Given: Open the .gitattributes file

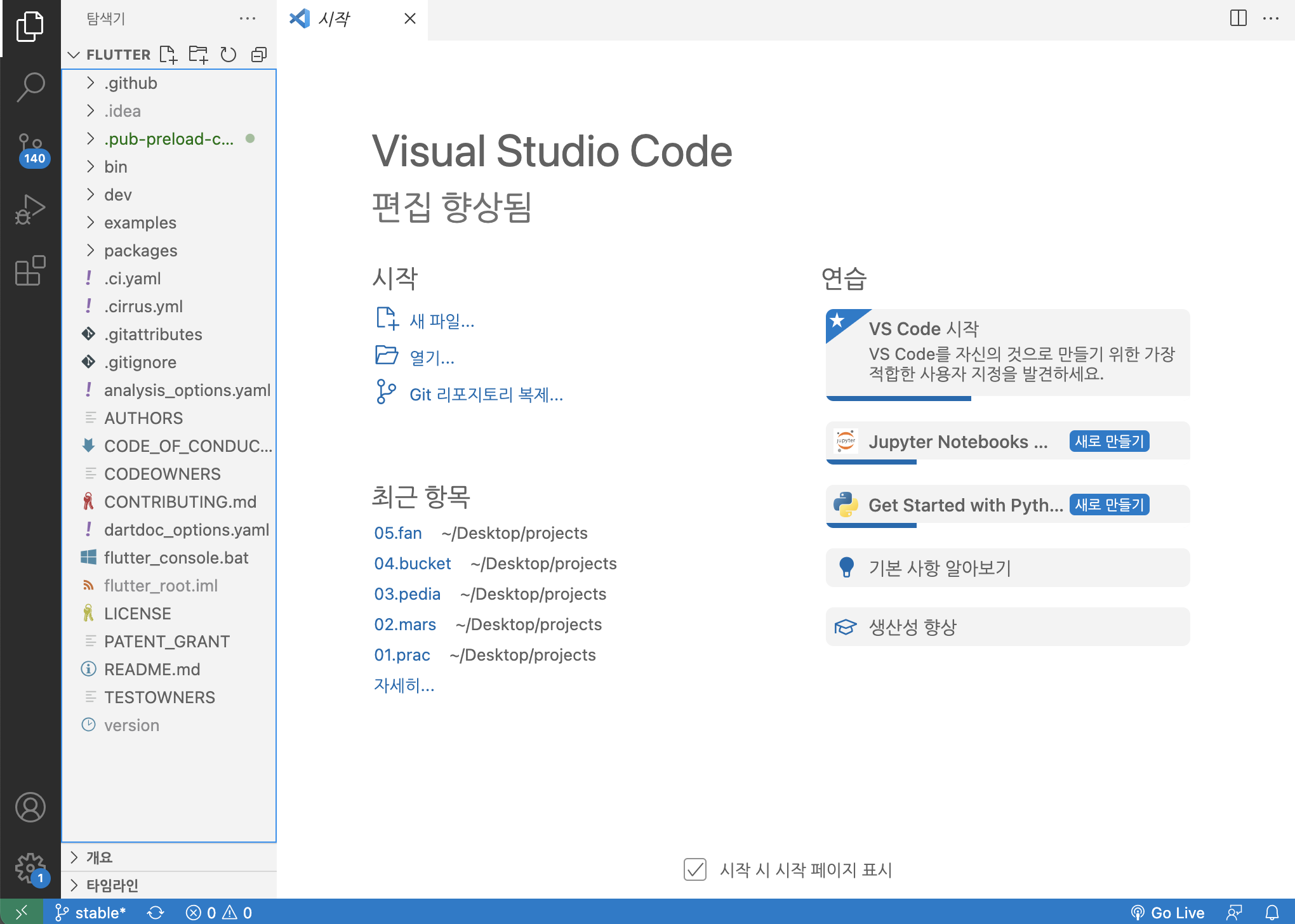Looking at the screenshot, I should (169, 334).
